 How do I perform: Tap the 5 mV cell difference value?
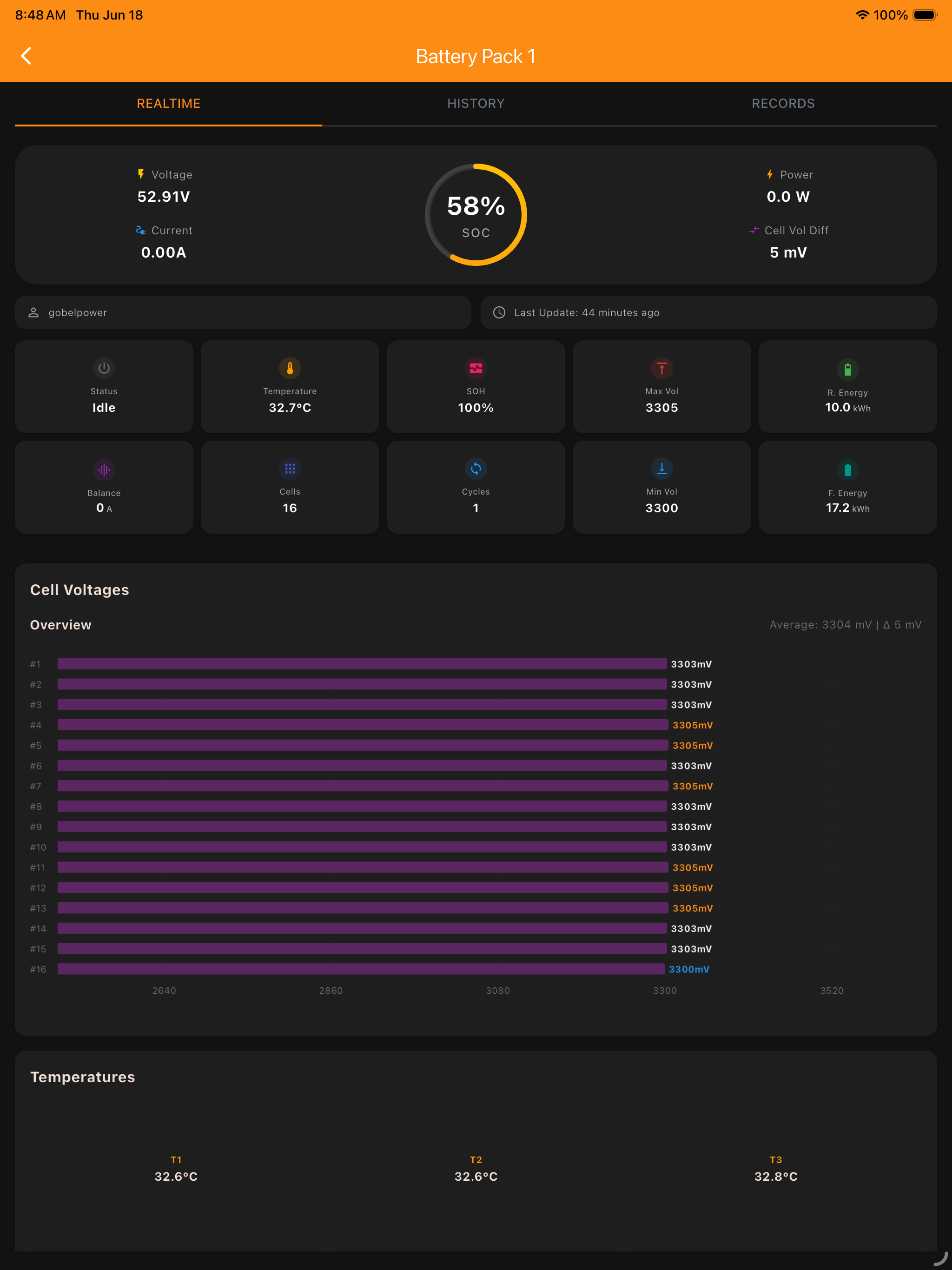788,252
